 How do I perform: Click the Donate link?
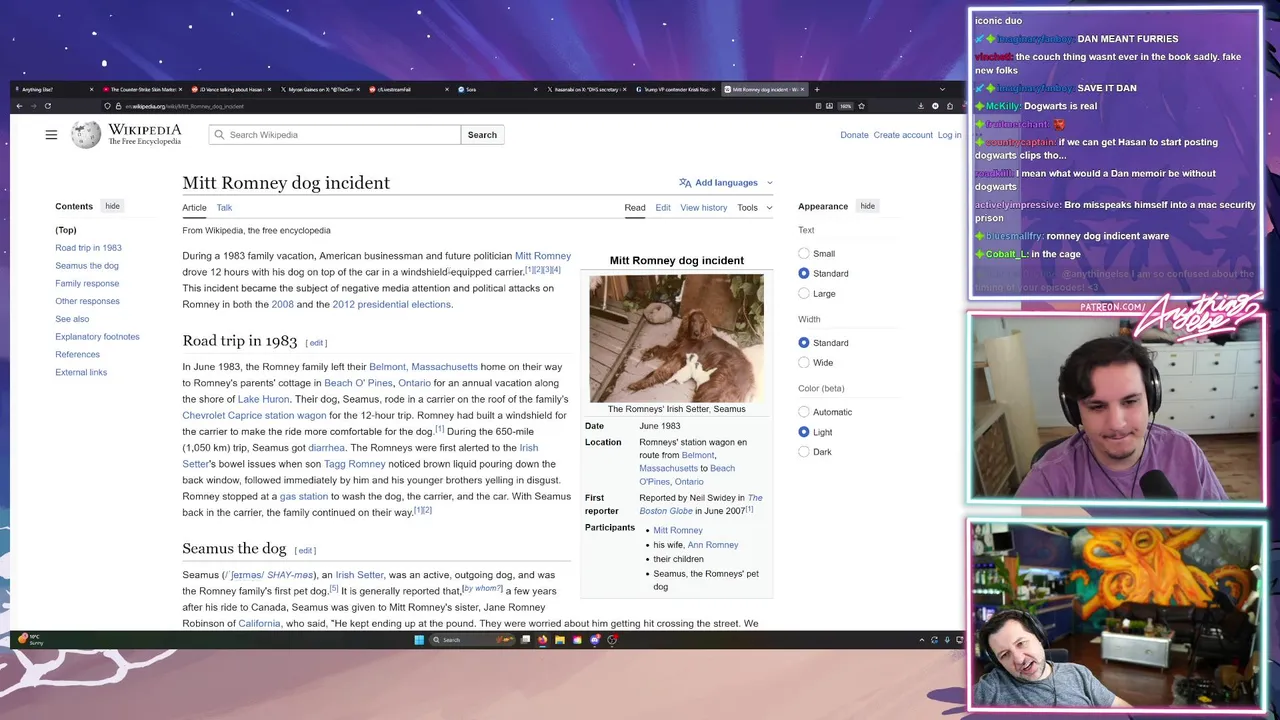854,135
